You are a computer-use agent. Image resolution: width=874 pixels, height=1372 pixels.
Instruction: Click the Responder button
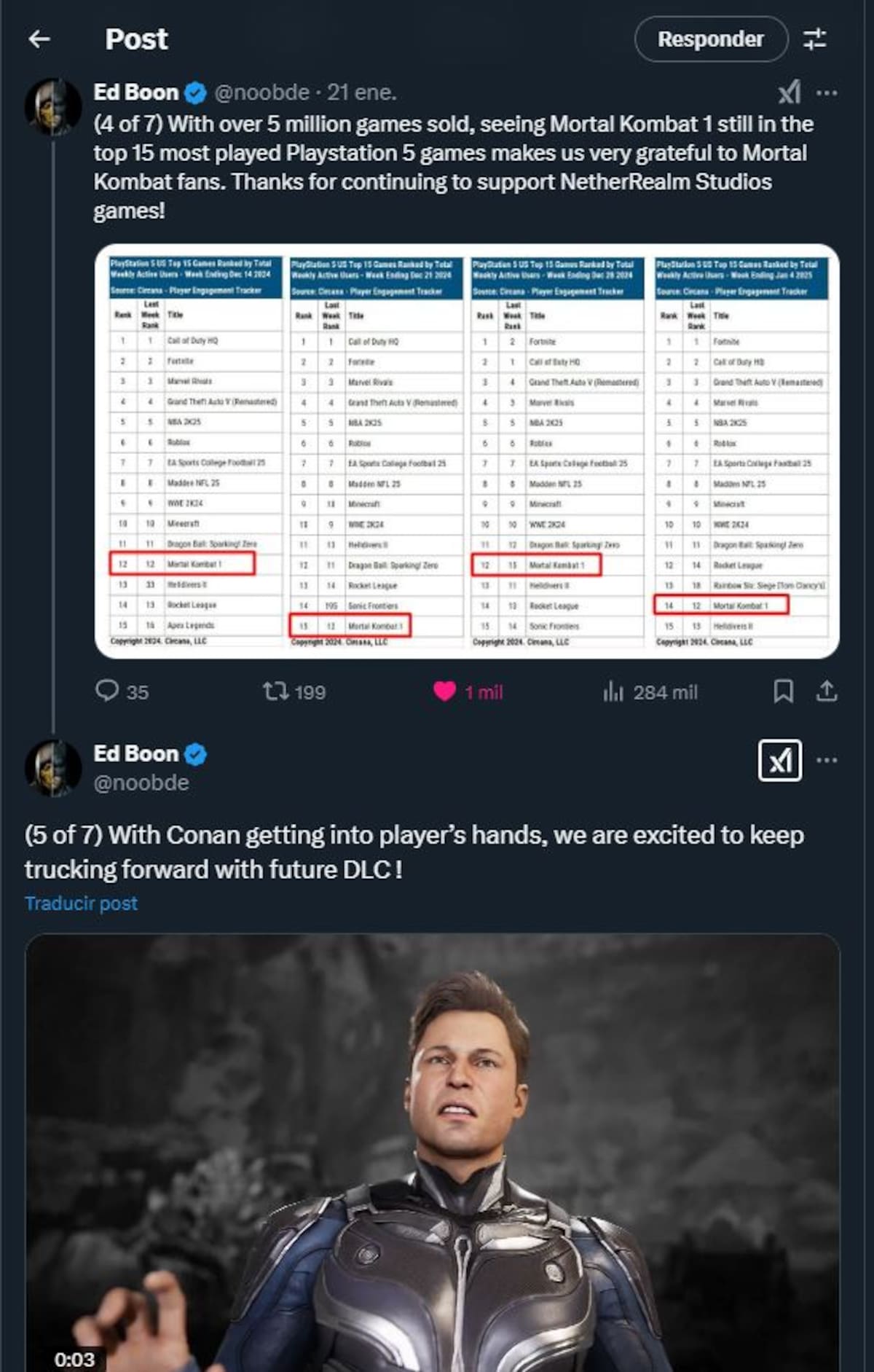click(711, 39)
